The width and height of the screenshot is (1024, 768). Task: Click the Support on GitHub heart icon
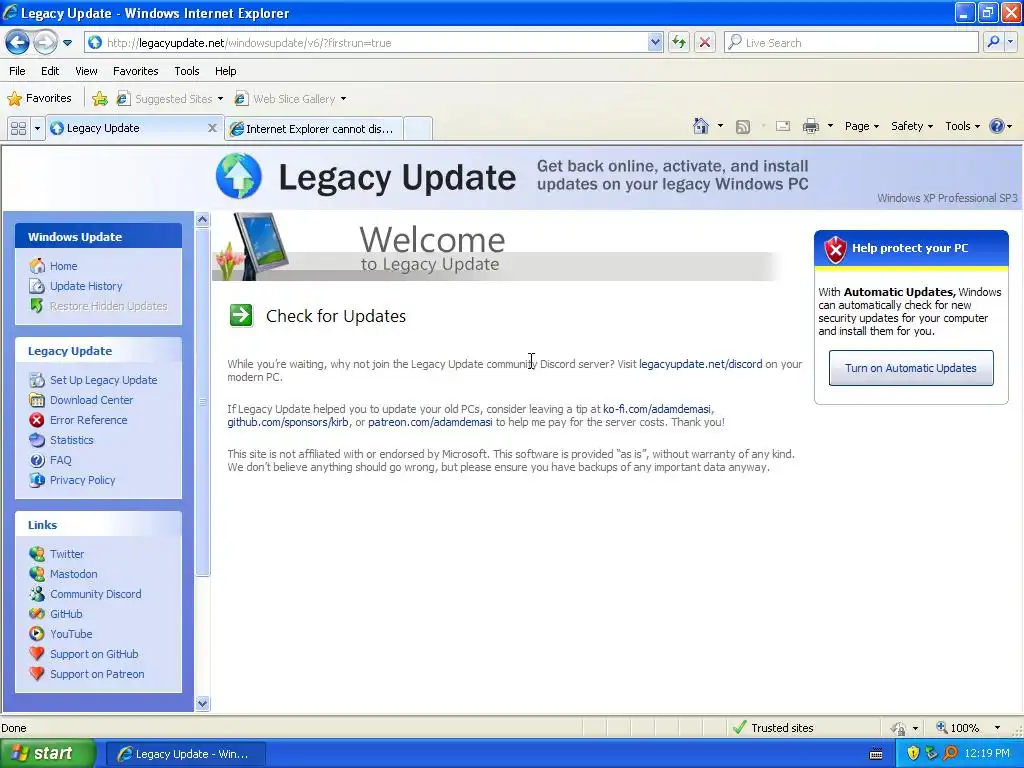coord(37,654)
